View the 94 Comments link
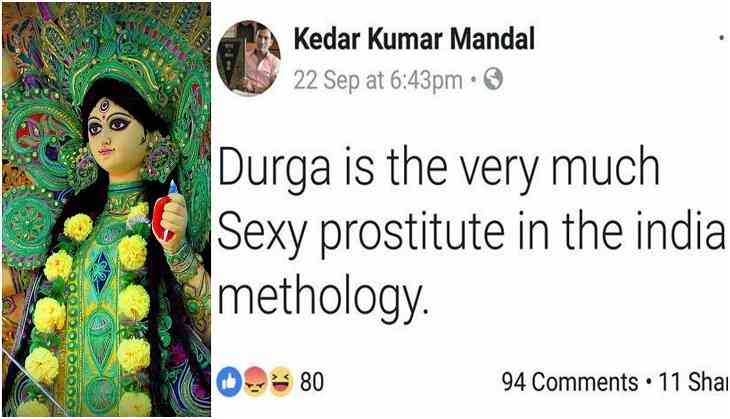This screenshot has width=730, height=419. point(570,382)
